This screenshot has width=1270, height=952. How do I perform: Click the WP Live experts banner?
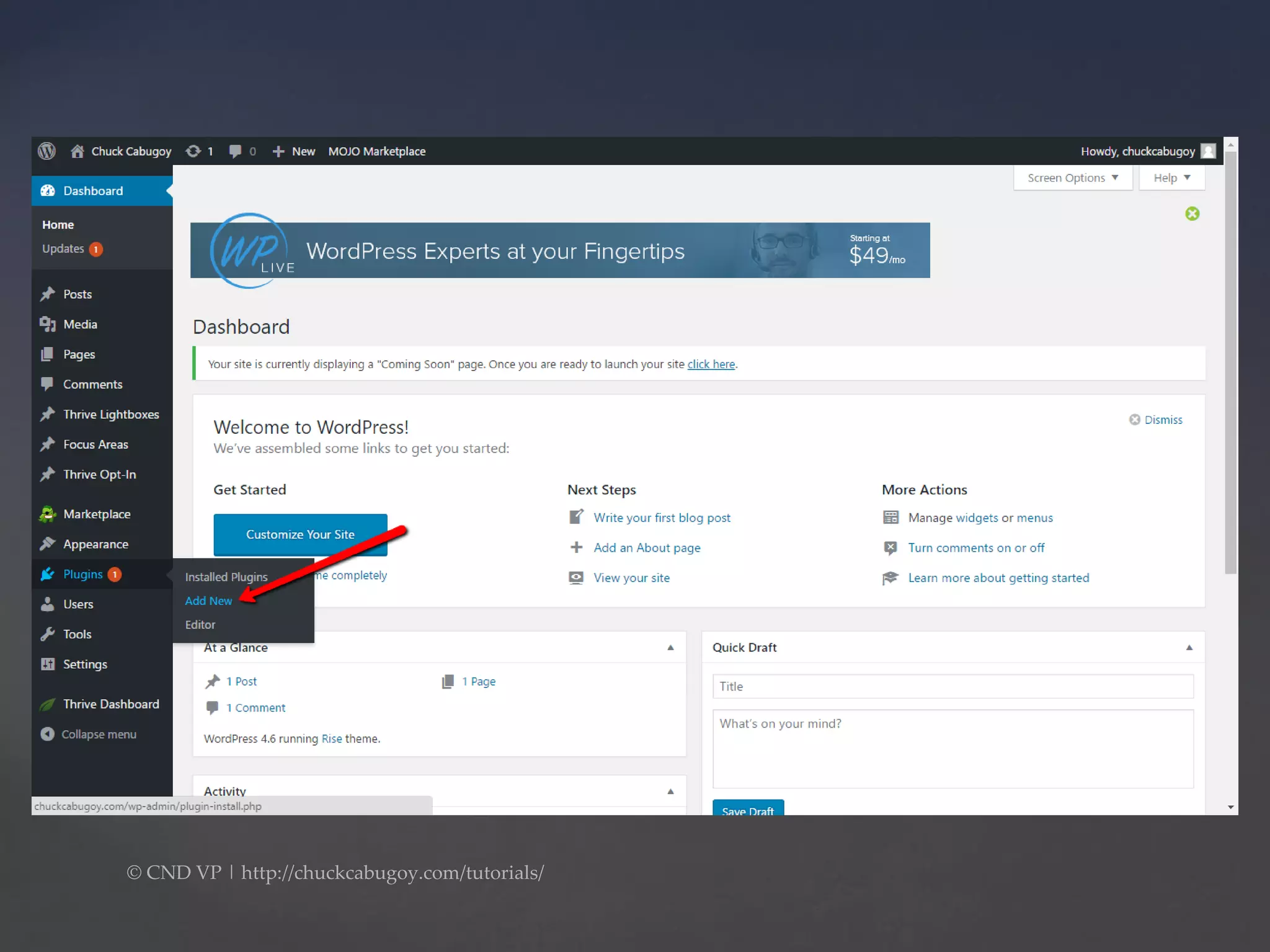(x=560, y=250)
